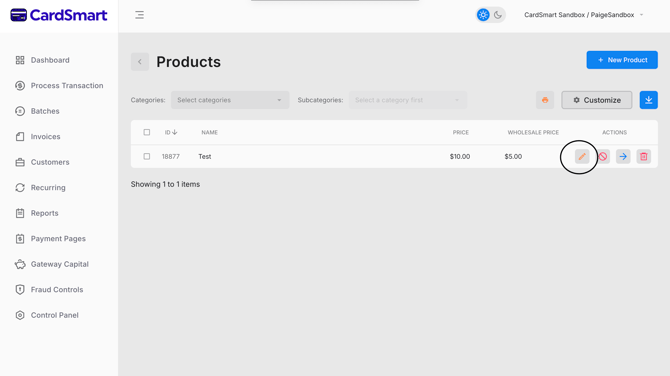Click the $10.00 price cell
The image size is (670, 376).
(x=460, y=156)
